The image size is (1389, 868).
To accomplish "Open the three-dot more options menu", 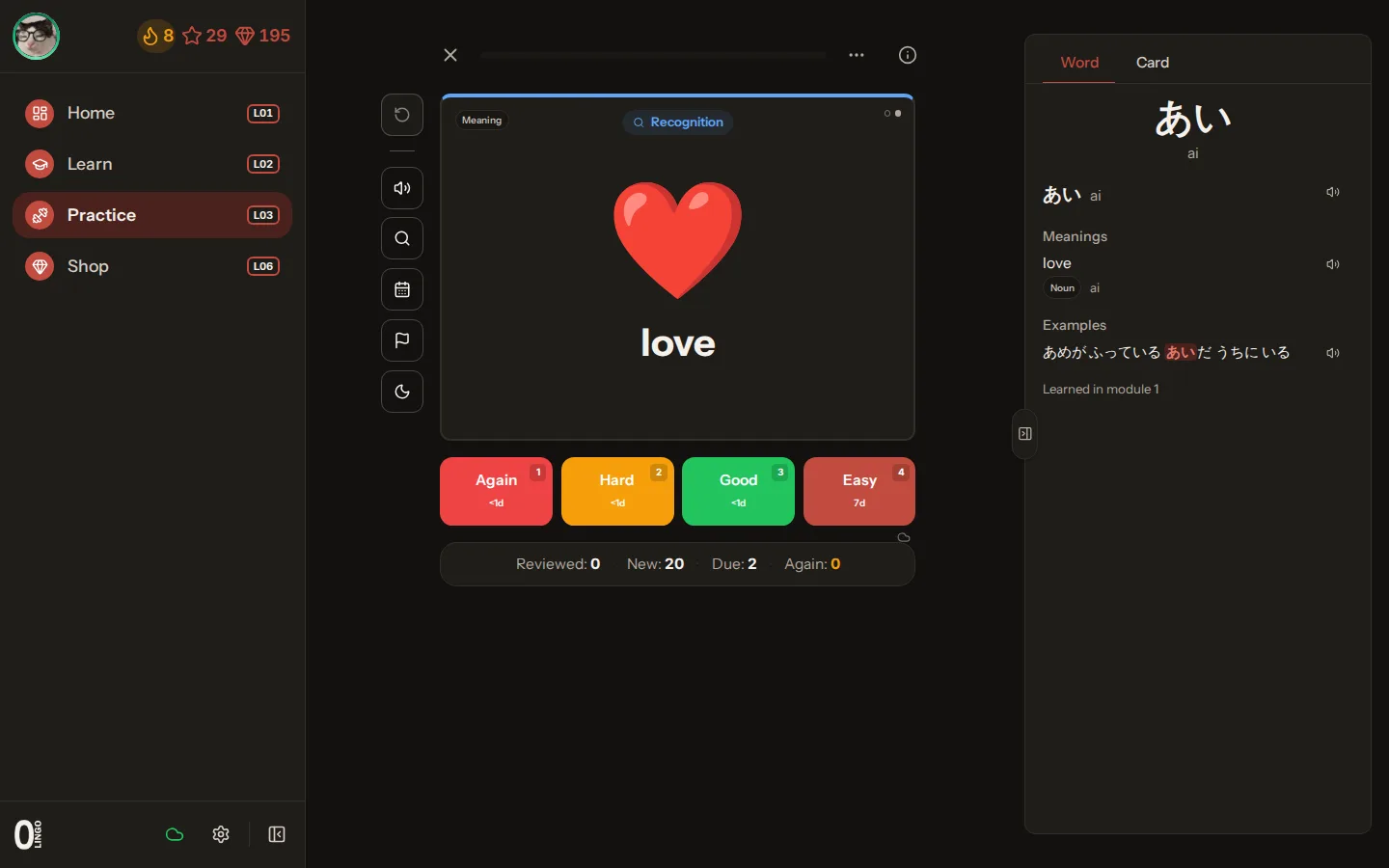I will pyautogui.click(x=857, y=55).
